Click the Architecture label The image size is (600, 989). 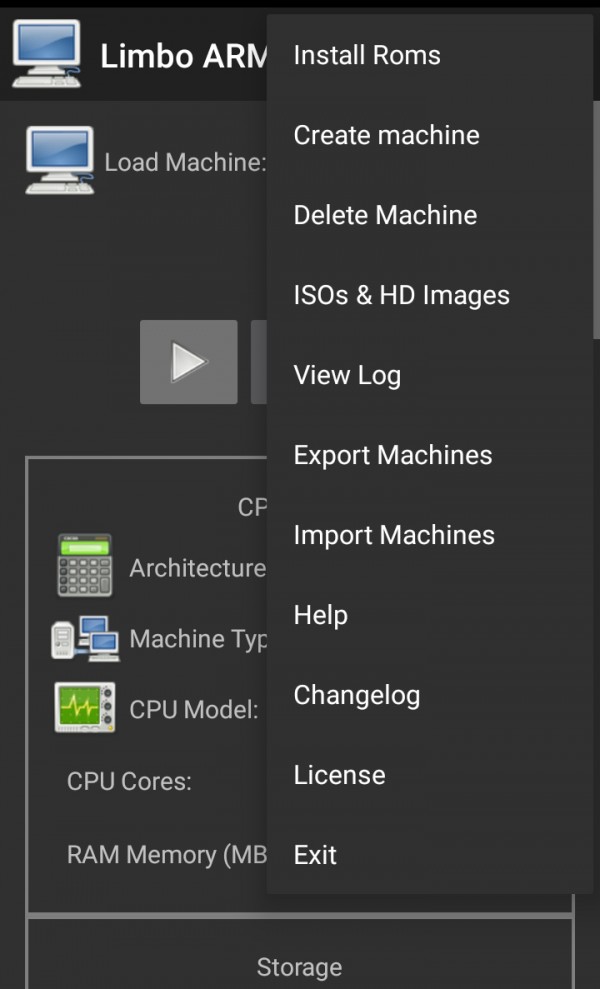(x=197, y=568)
